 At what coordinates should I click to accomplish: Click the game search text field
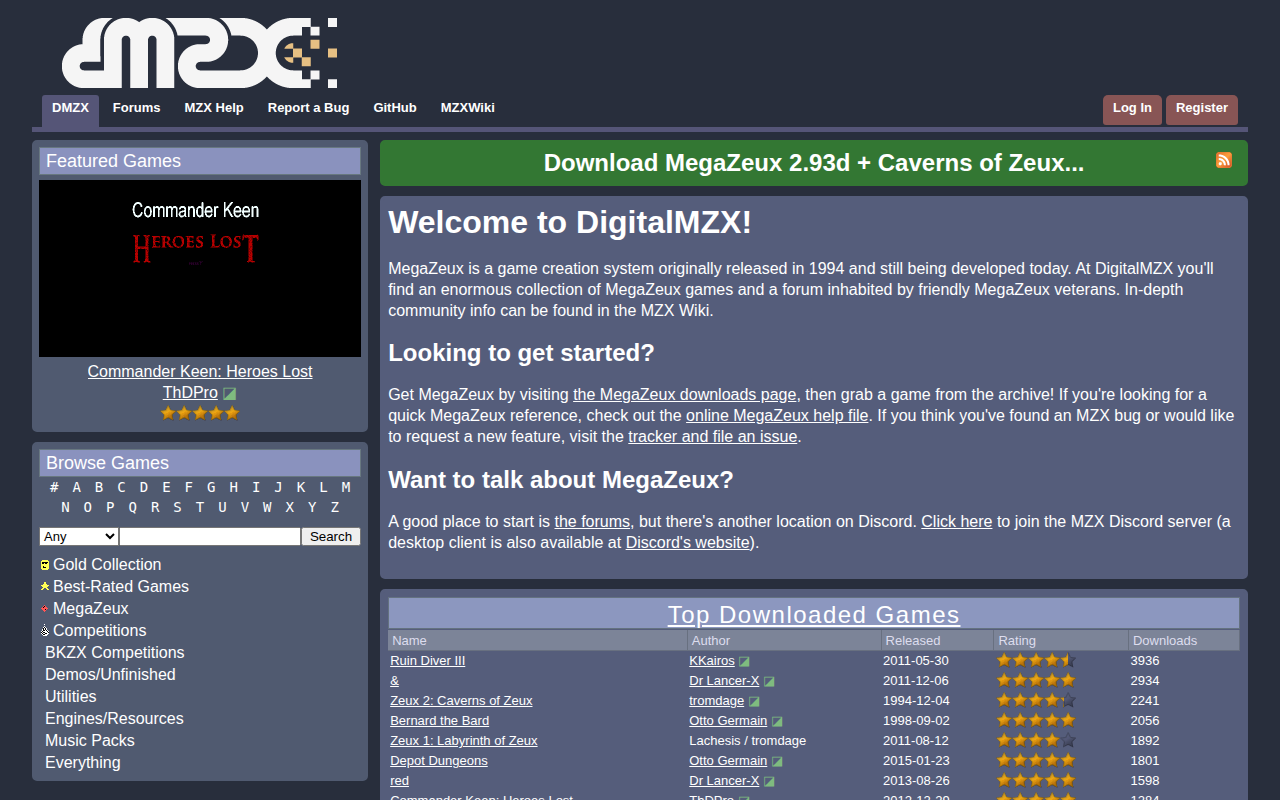[x=210, y=537]
